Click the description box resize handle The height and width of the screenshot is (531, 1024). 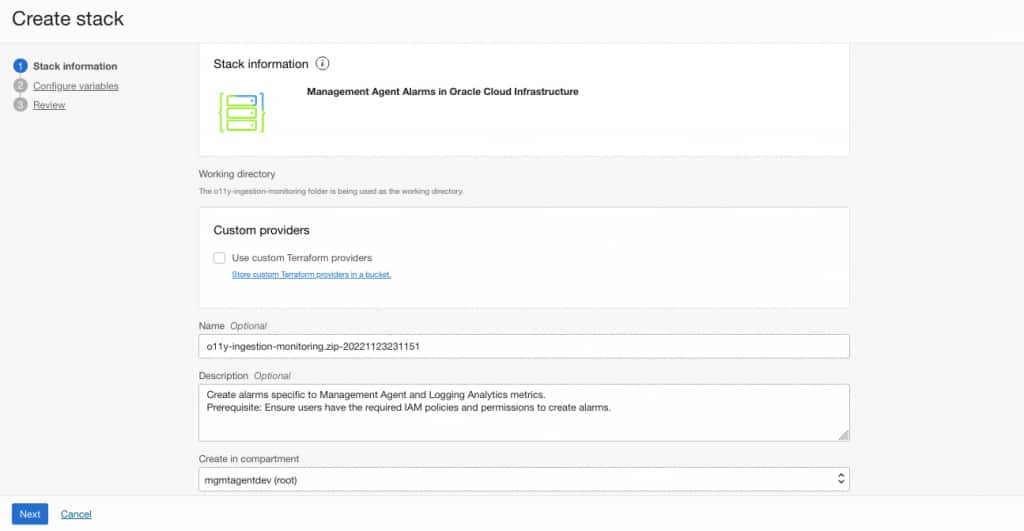tap(843, 435)
